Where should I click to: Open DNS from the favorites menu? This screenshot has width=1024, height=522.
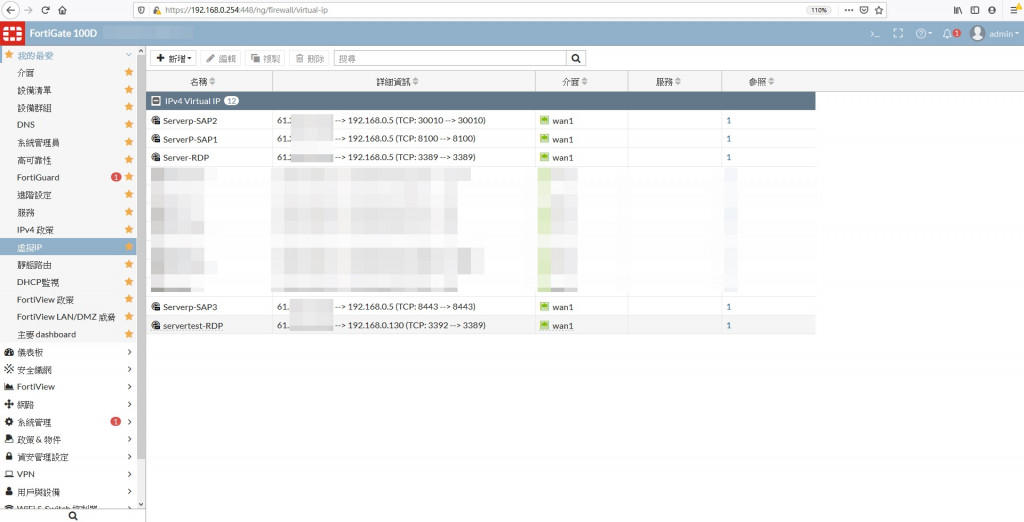(x=26, y=125)
